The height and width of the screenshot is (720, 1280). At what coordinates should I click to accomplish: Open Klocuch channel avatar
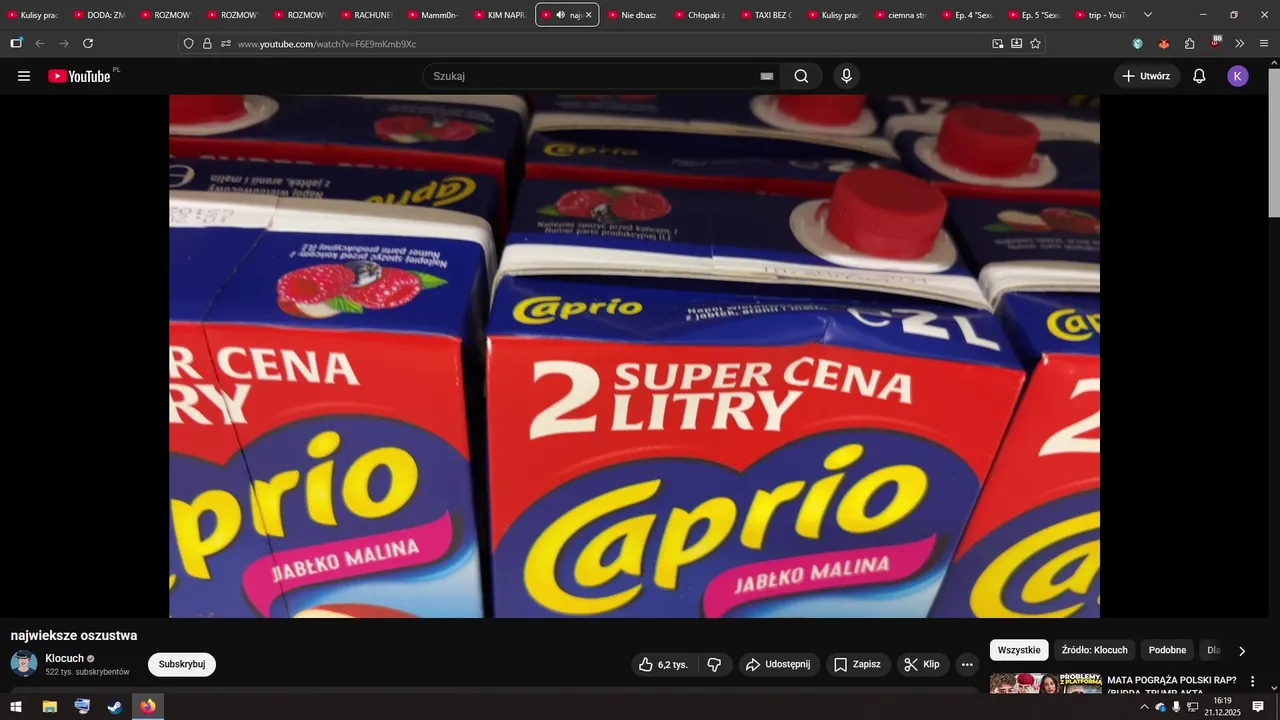[24, 663]
